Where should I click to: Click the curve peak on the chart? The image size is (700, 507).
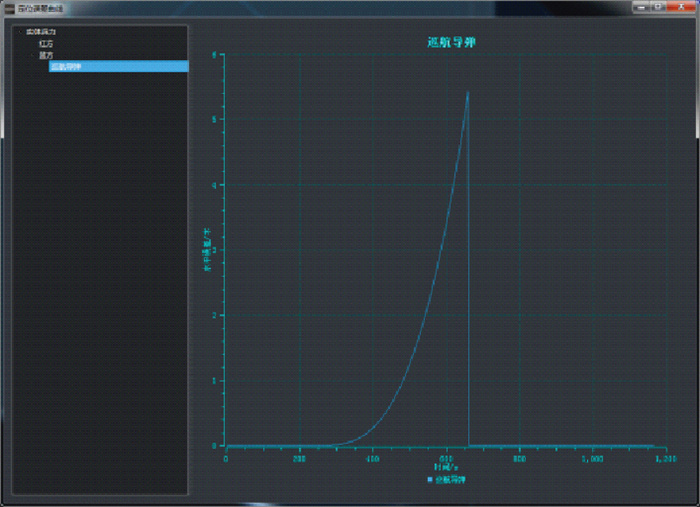pyautogui.click(x=467, y=92)
